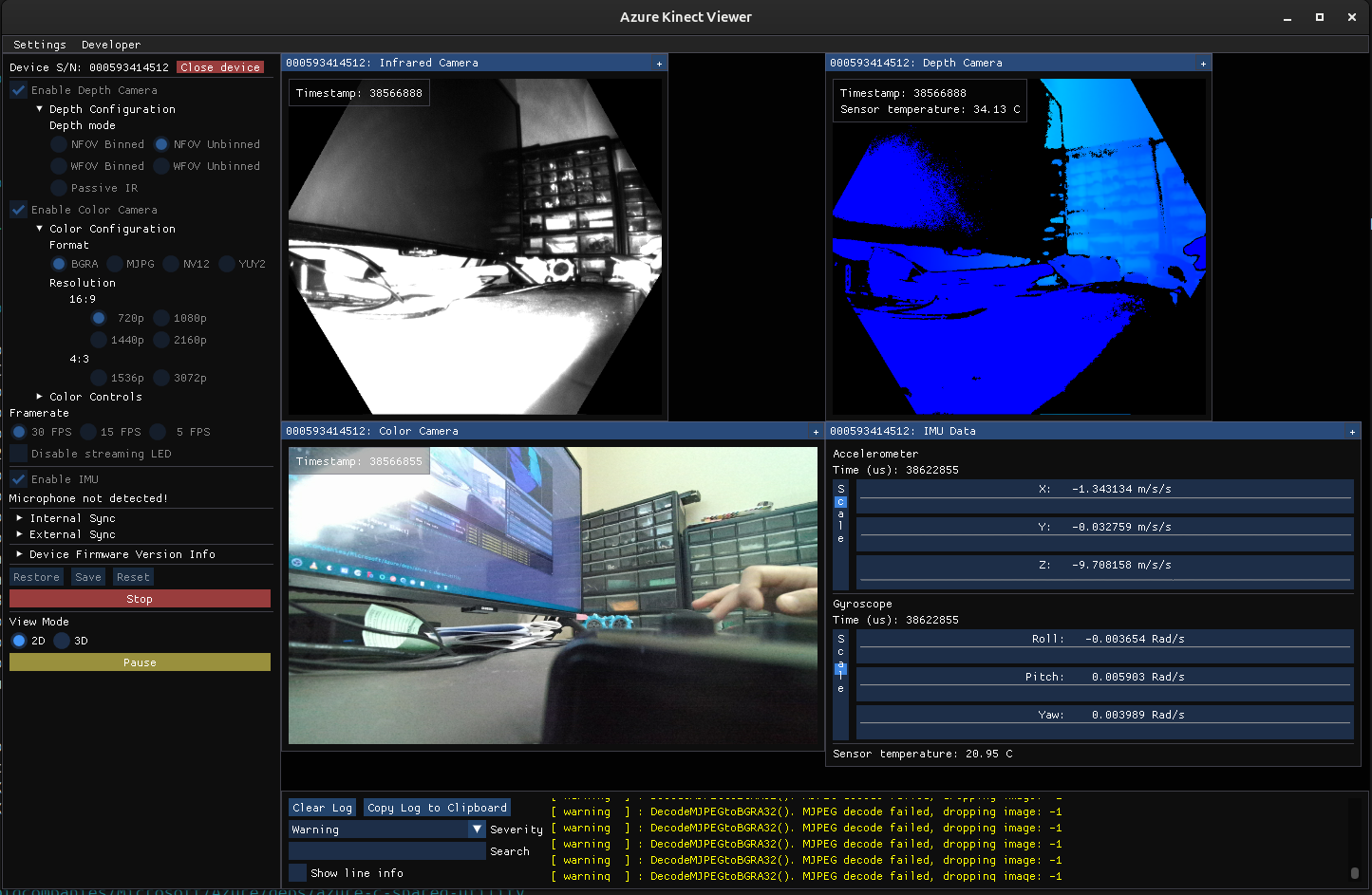Maximize the Color Camera panel with plus icon

(816, 432)
